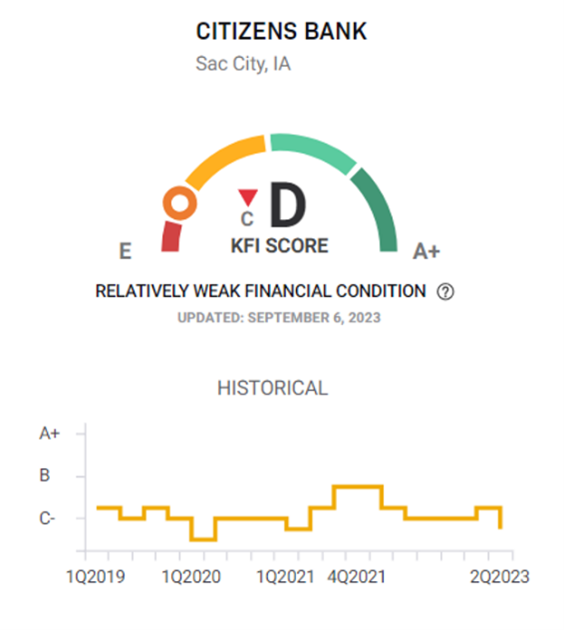Click the 4Q2021 axis label
The image size is (564, 630).
356,577
